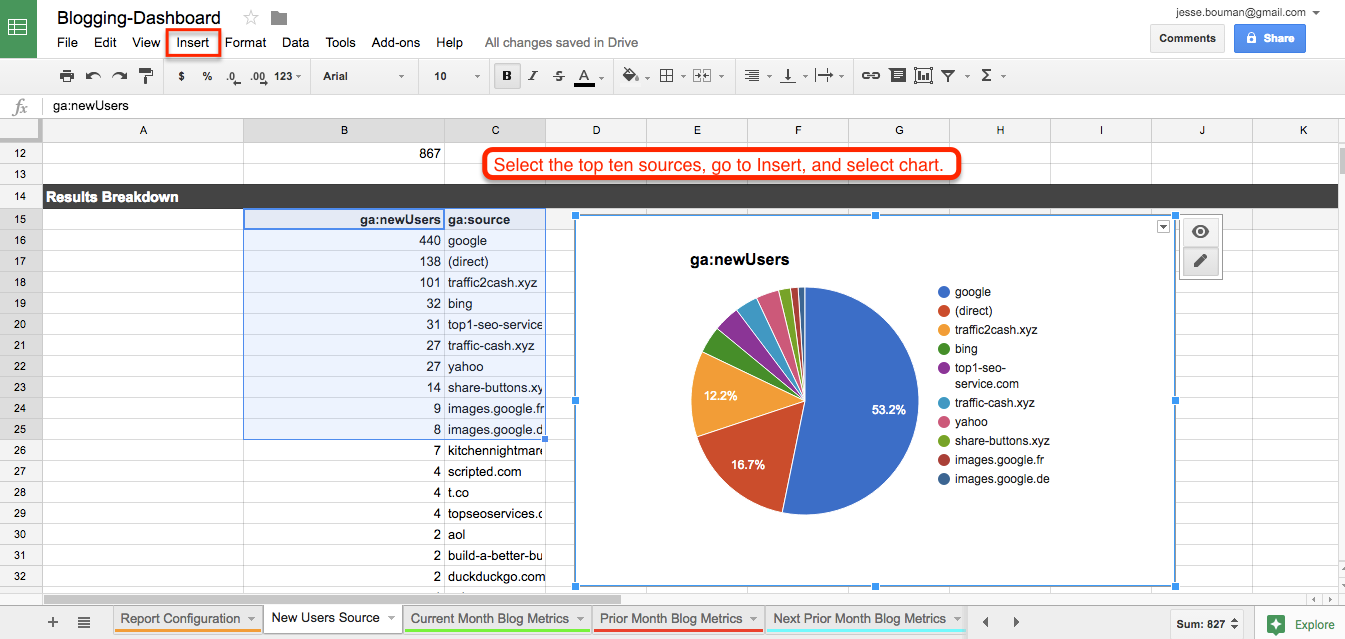
Task: Click the Filter icon
Action: (948, 76)
